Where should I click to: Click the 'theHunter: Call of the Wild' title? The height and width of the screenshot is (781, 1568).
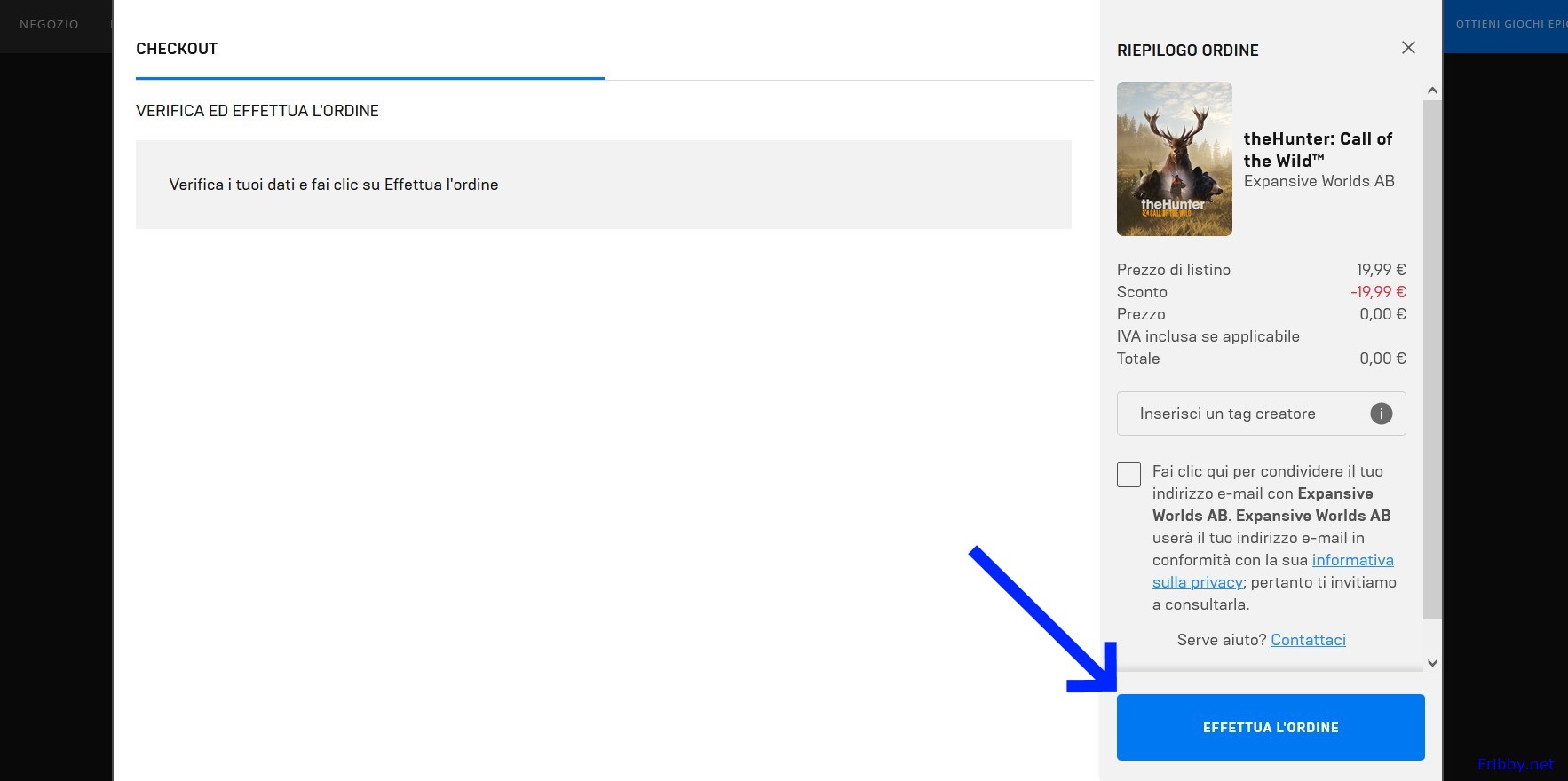1318,149
